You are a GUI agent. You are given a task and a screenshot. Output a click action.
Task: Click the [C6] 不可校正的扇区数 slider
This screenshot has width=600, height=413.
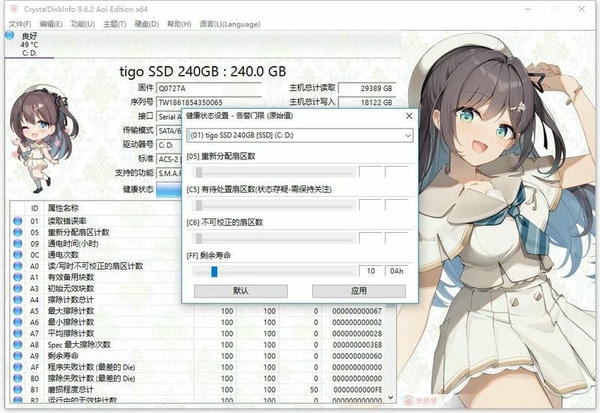[273, 238]
